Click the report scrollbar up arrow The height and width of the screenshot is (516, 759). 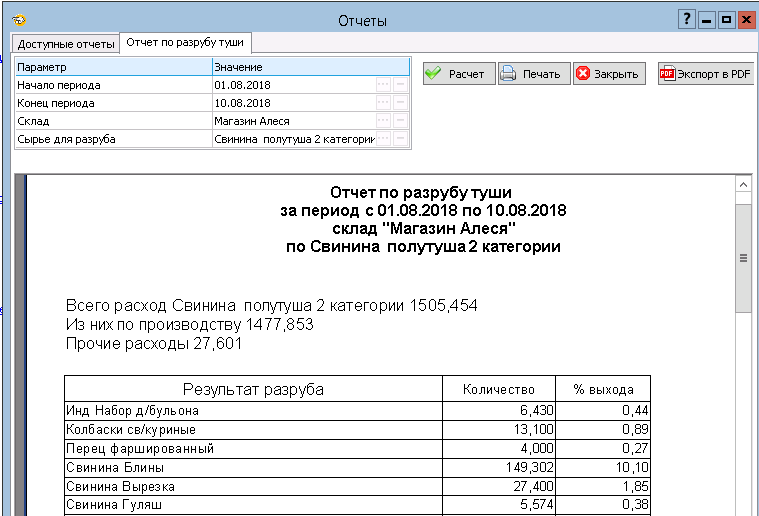point(743,186)
